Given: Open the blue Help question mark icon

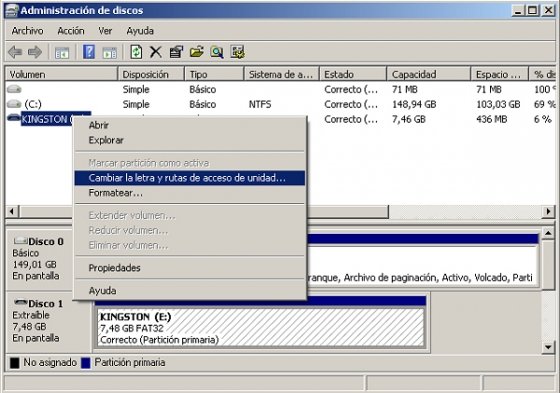Looking at the screenshot, I should coord(89,52).
